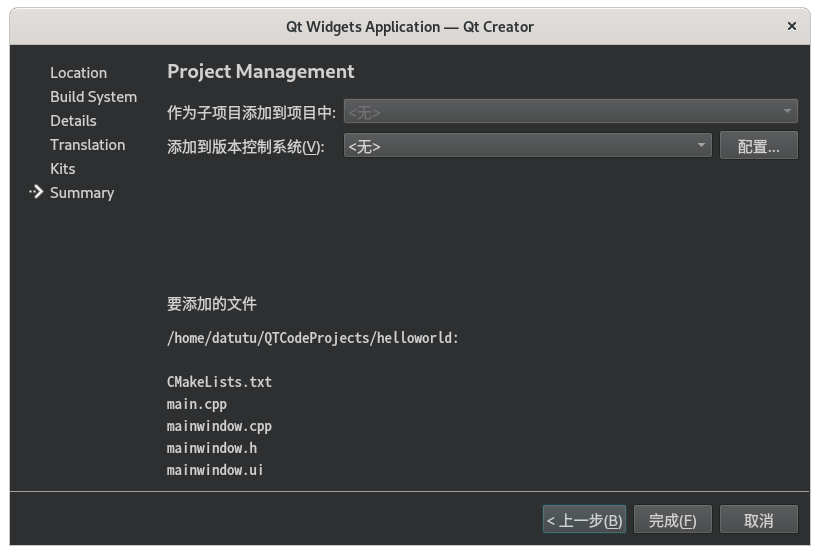The image size is (820, 555).
Task: Open the 添加到版本控制系统 dropdown
Action: click(x=528, y=145)
